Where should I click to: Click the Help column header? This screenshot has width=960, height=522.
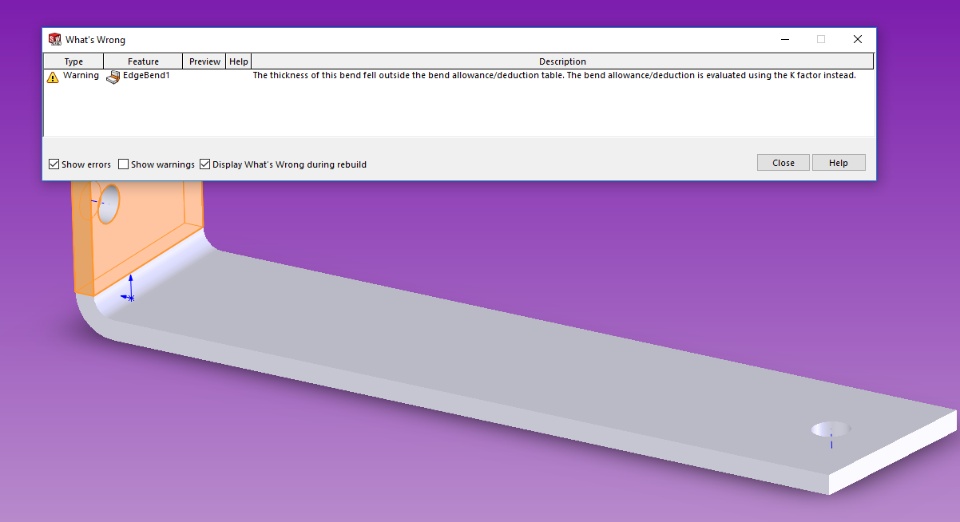(239, 61)
